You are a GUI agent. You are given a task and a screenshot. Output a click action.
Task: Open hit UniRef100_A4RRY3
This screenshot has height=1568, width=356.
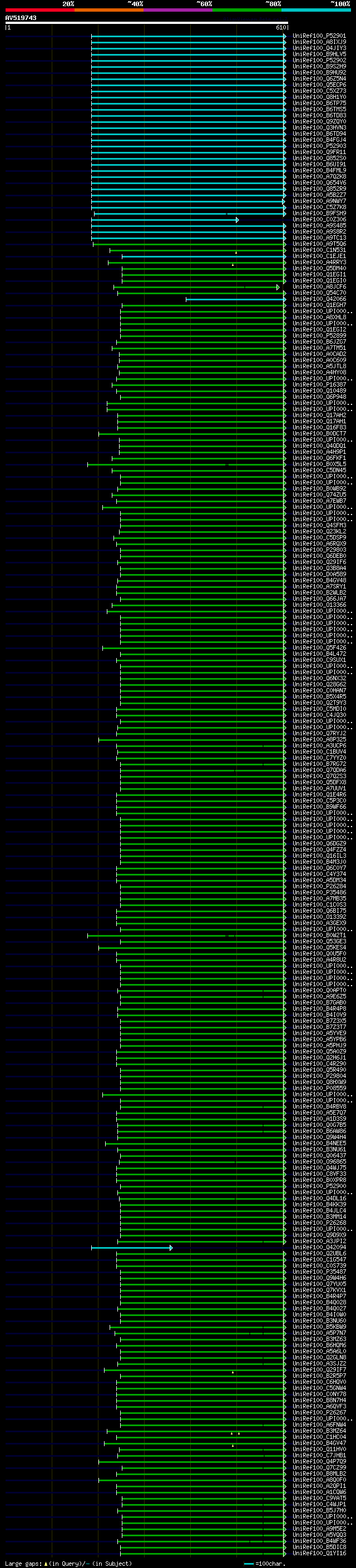click(x=319, y=263)
